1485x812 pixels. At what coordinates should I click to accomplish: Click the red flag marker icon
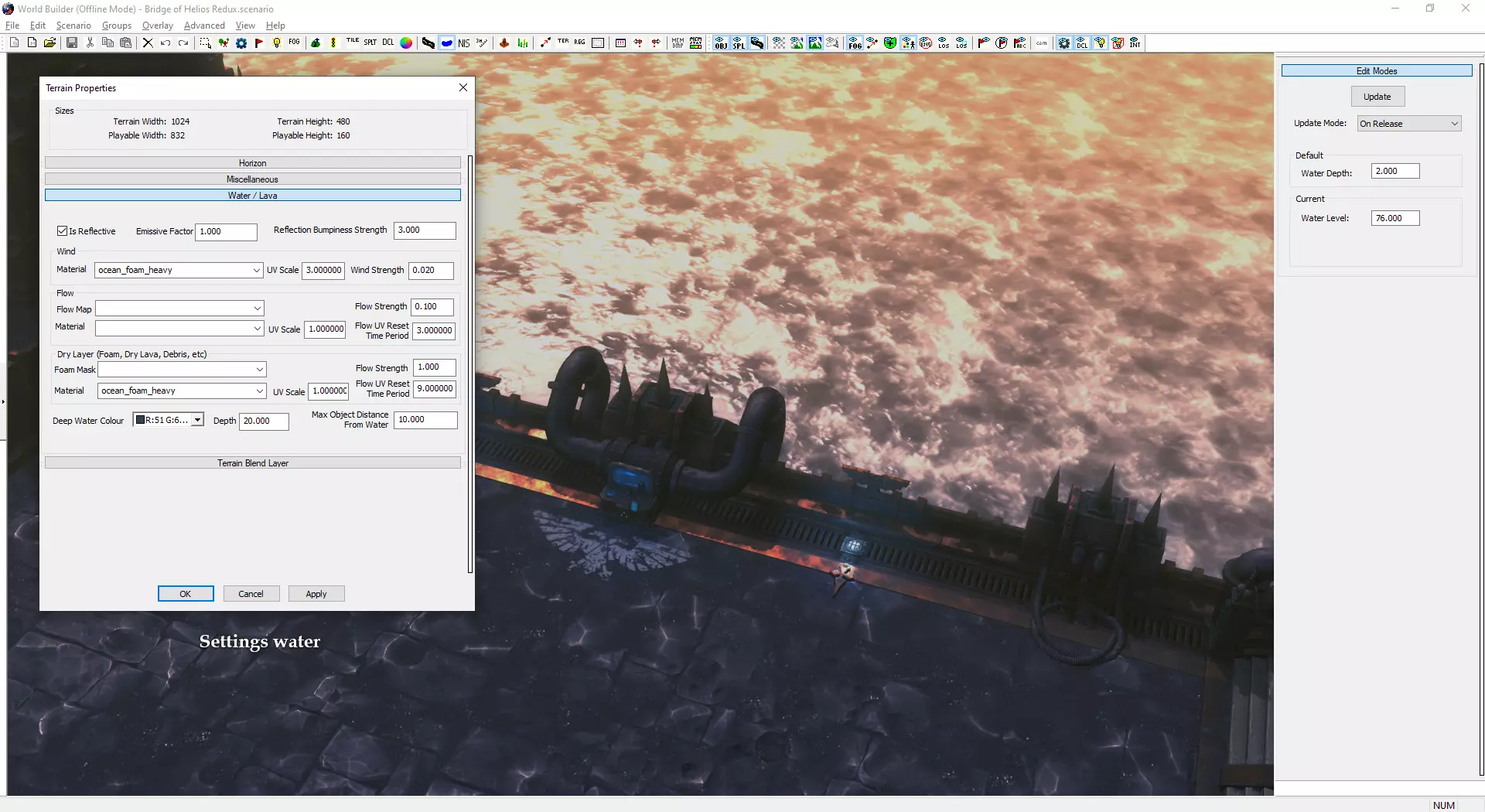tap(259, 43)
